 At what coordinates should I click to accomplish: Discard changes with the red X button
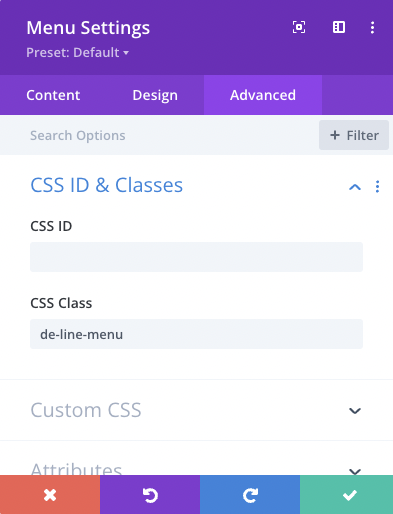point(50,495)
